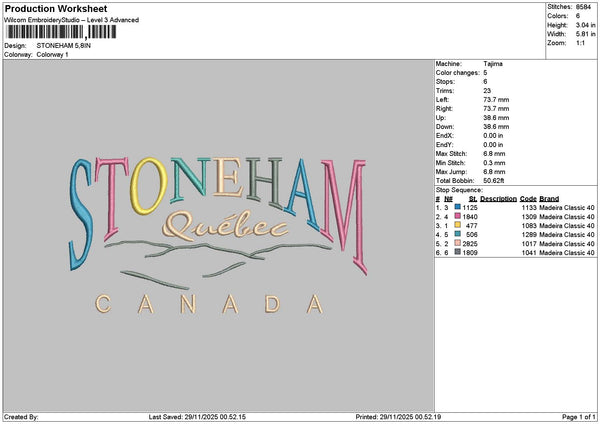
Task: Click the Width value '5.81 in'
Action: [585, 34]
